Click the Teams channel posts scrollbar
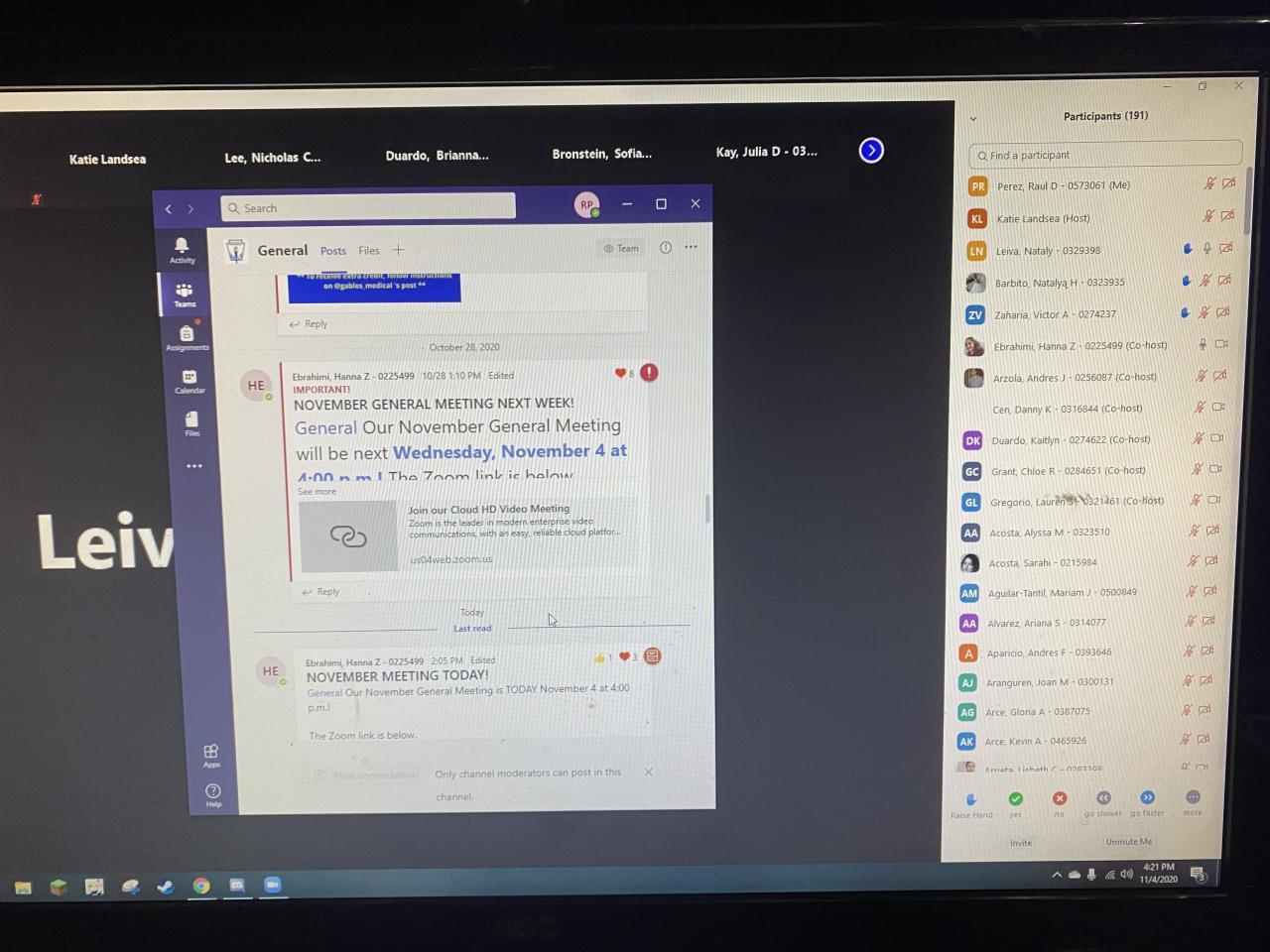This screenshot has height=952, width=1270. coord(707,510)
